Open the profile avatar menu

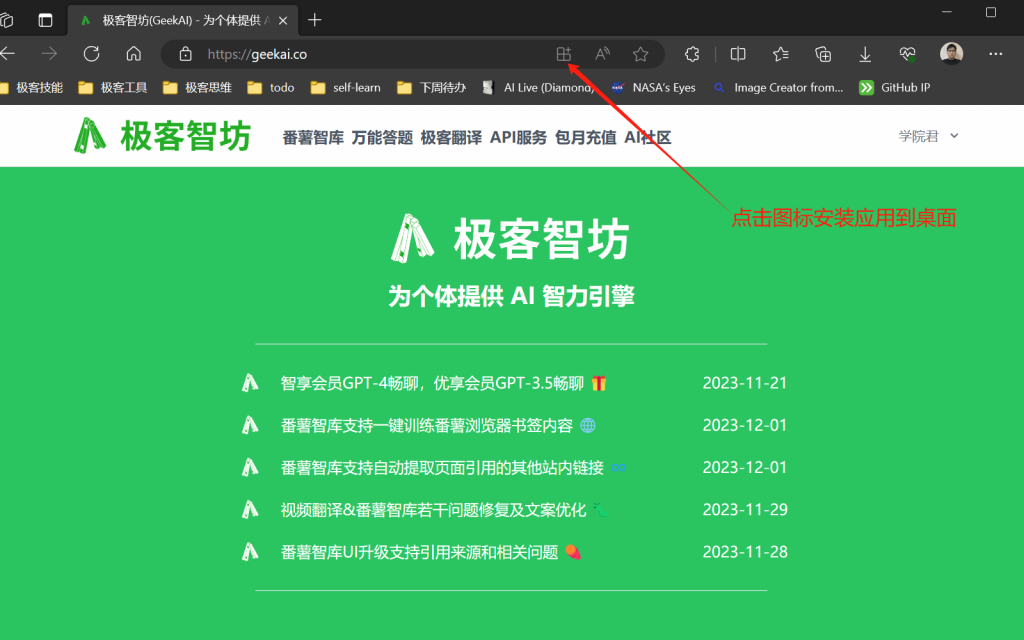click(x=952, y=54)
